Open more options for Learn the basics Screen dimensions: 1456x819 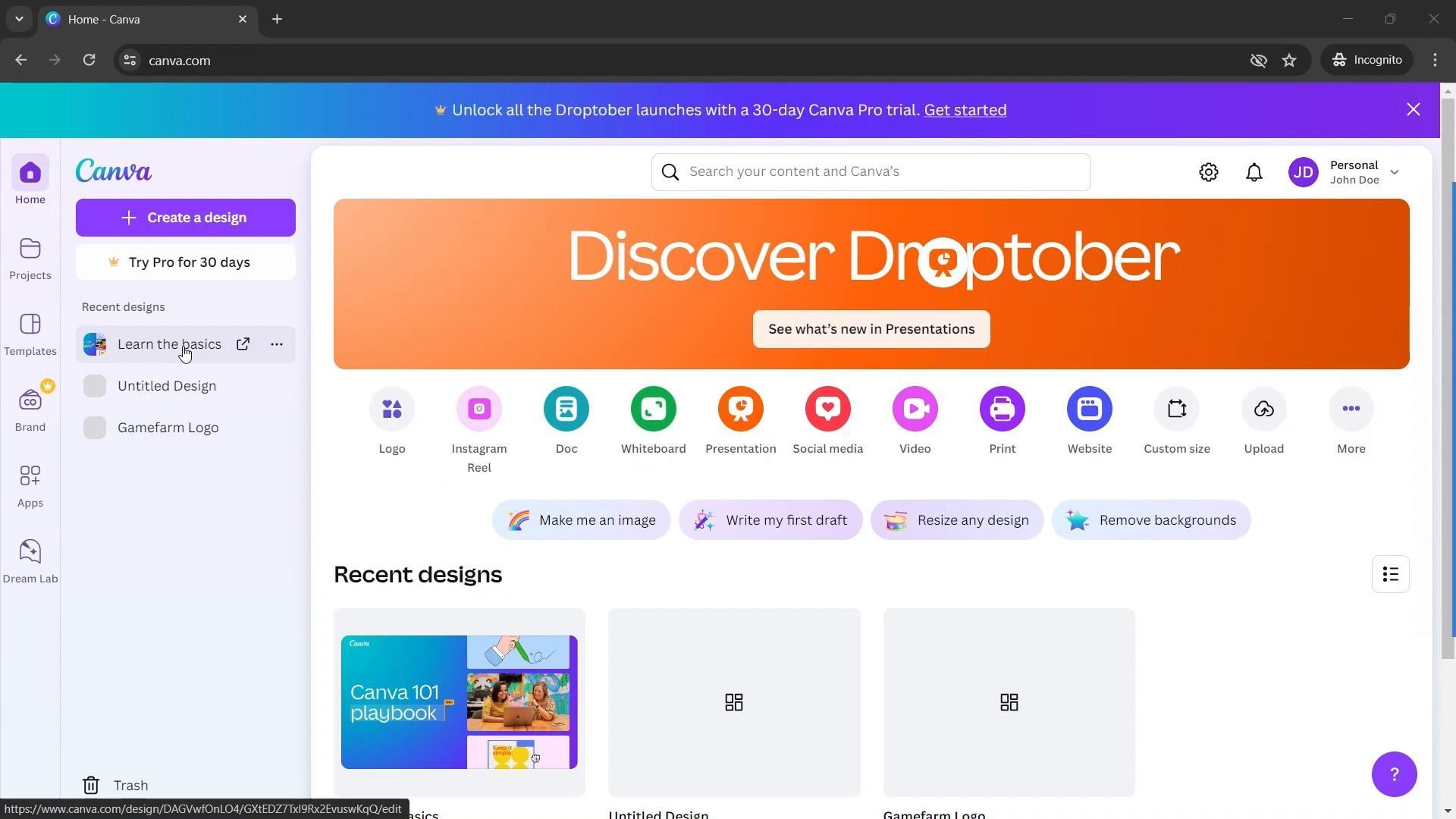coord(277,344)
